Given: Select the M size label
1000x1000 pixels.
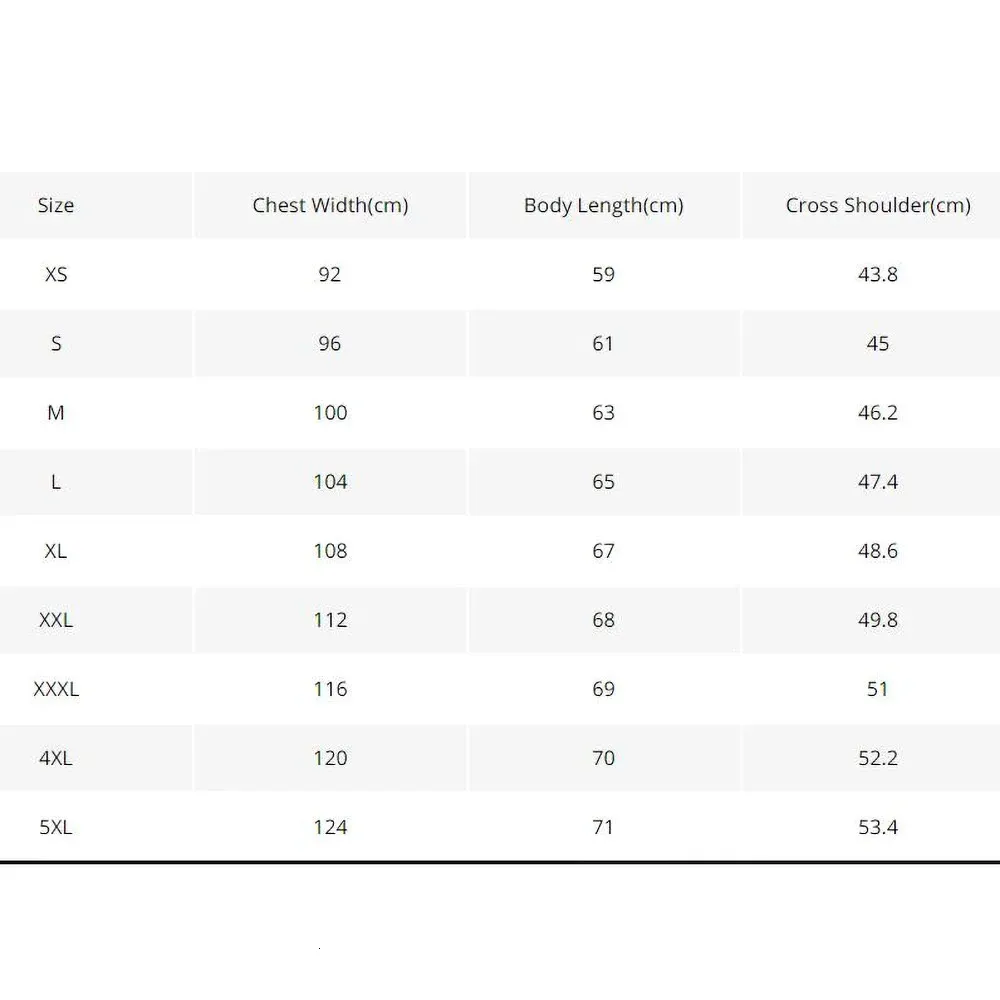Looking at the screenshot, I should click(56, 412).
